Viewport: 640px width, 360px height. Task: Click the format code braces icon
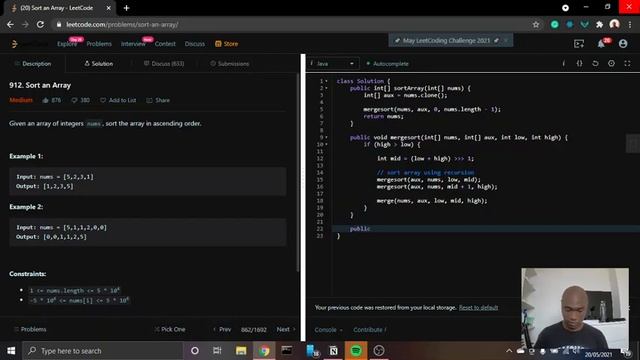coord(579,63)
